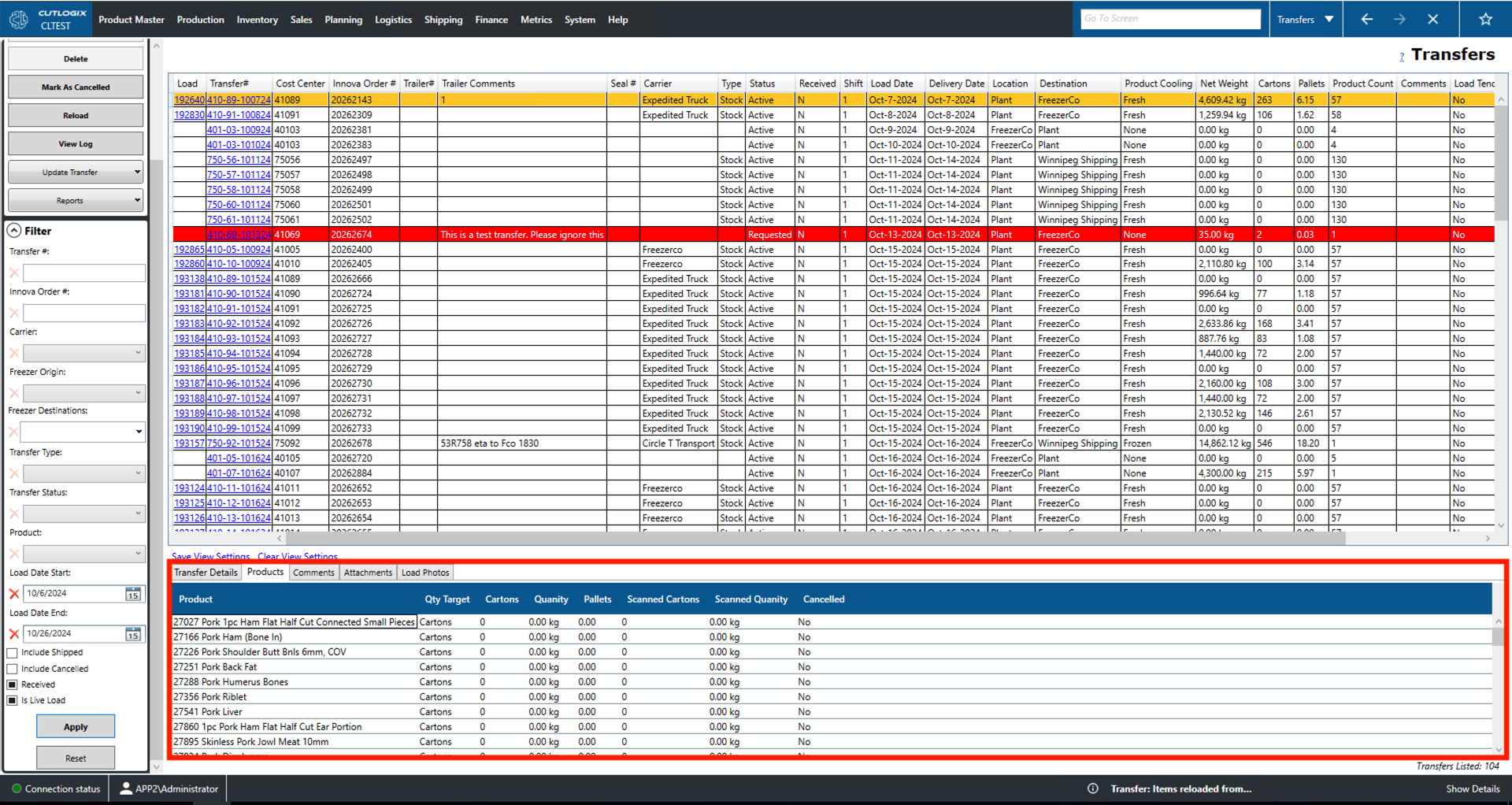Click the Apply button
This screenshot has height=805, width=1512.
pyautogui.click(x=75, y=726)
